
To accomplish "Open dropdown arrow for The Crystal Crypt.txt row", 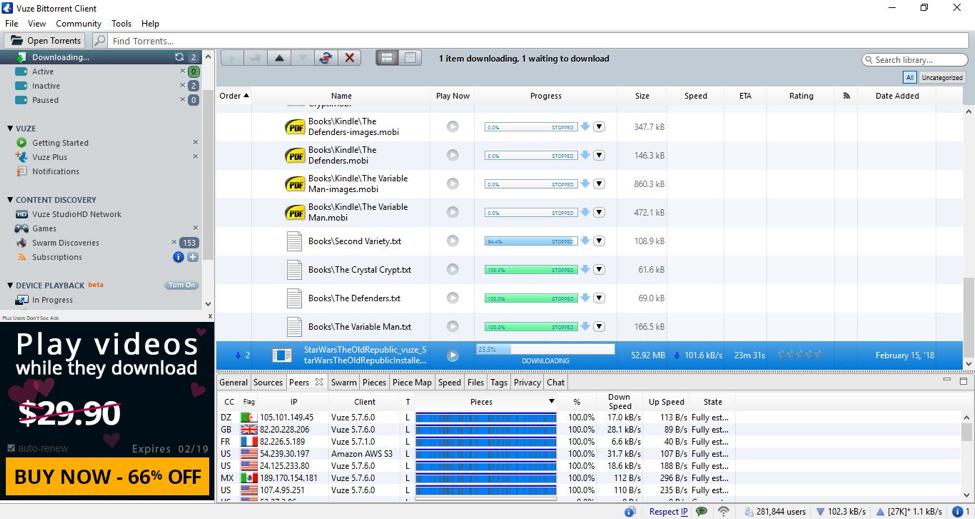I will (x=599, y=269).
